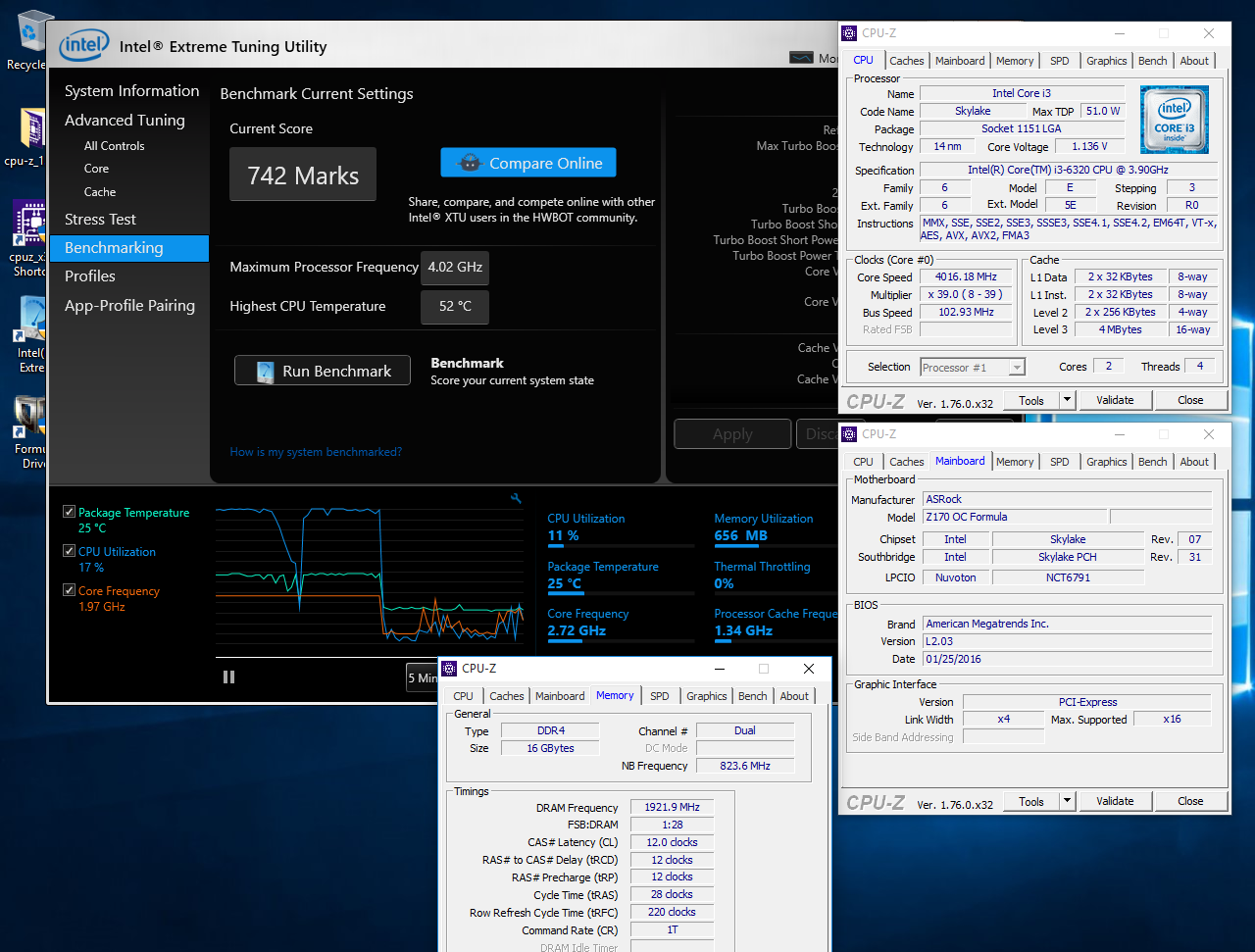Click the CPU-Z title icon of Mainboard window
Image resolution: width=1255 pixels, height=952 pixels.
click(x=849, y=434)
